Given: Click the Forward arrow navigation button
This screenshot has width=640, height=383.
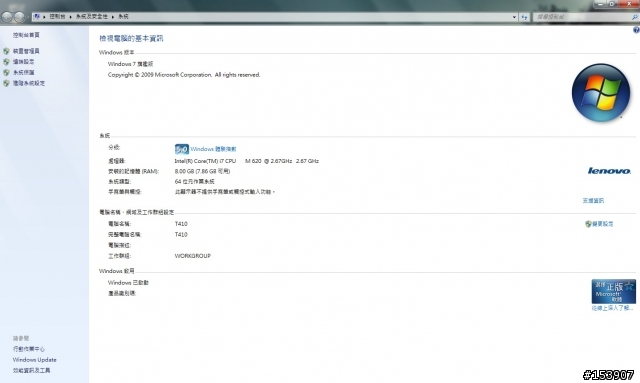Looking at the screenshot, I should tap(19, 17).
